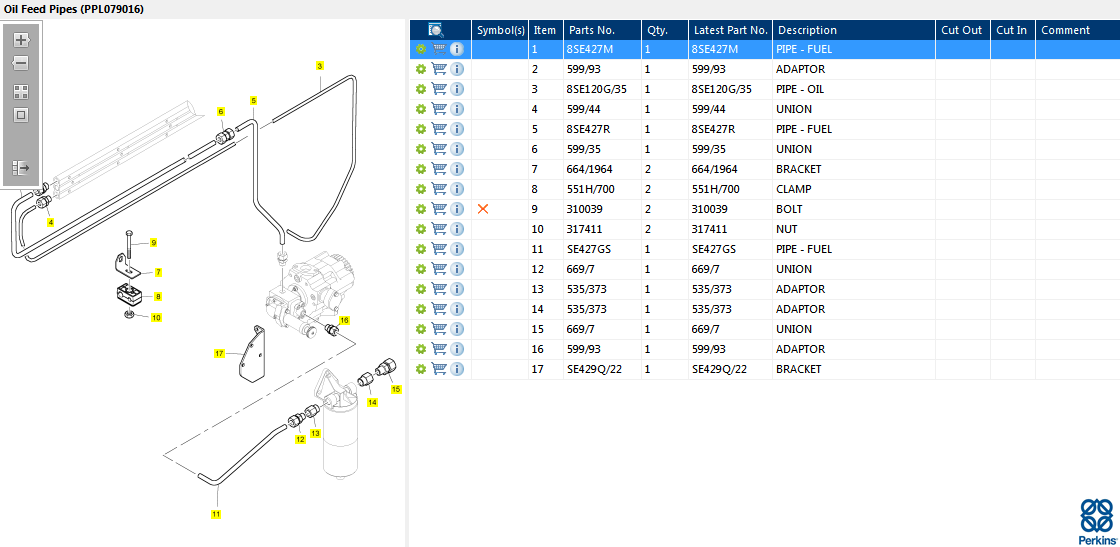Viewport: 1120px width, 547px height.
Task: Click Cut In column header
Action: pos(1012,30)
